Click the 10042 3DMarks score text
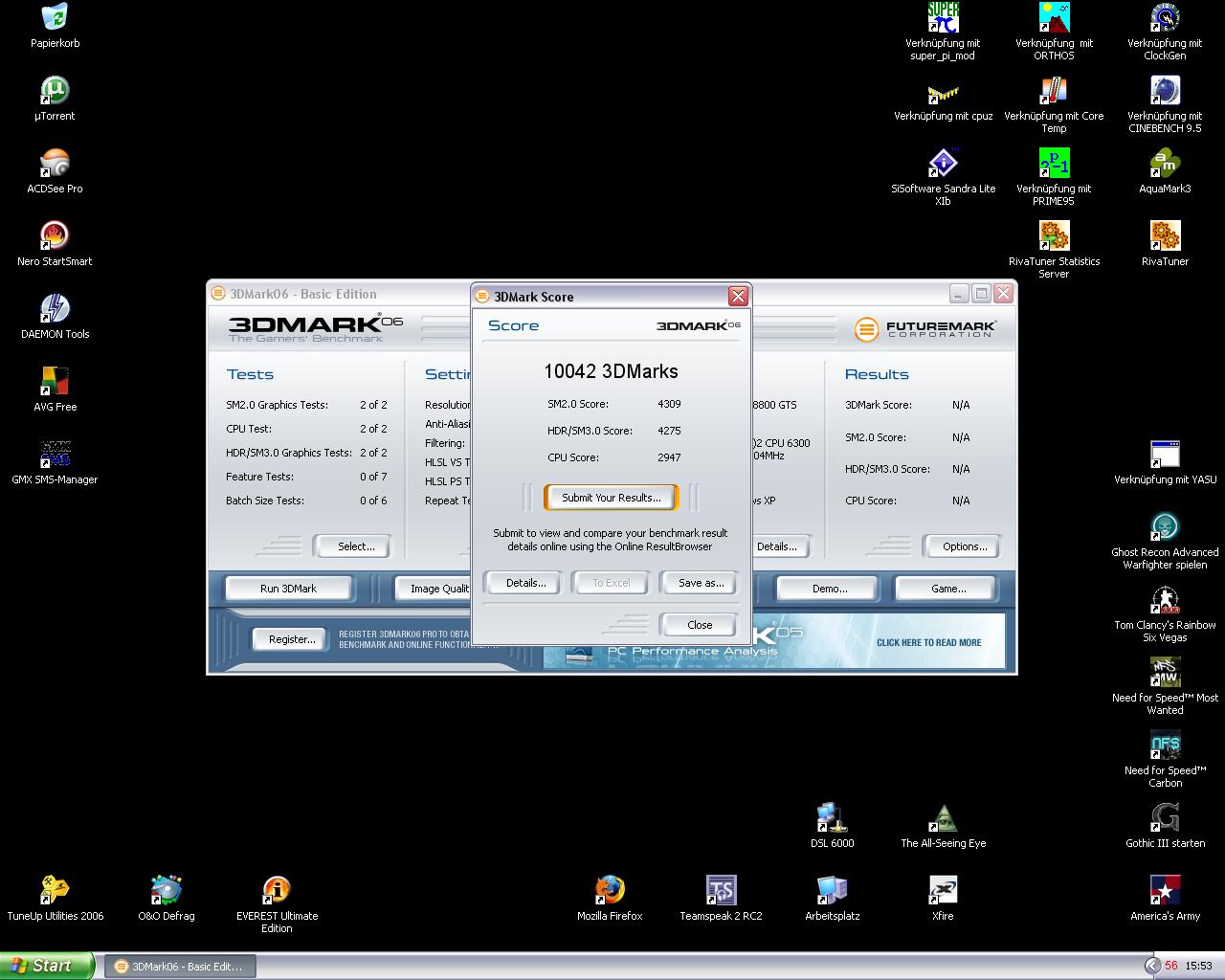This screenshot has height=980, width=1225. pyautogui.click(x=611, y=371)
